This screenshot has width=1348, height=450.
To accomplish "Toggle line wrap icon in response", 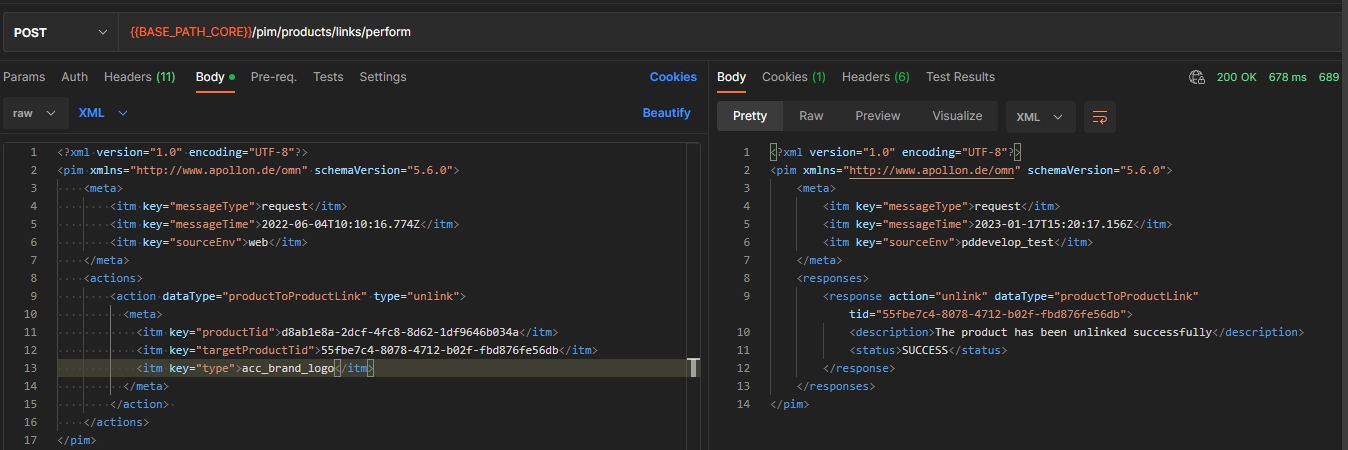I will [x=1100, y=117].
